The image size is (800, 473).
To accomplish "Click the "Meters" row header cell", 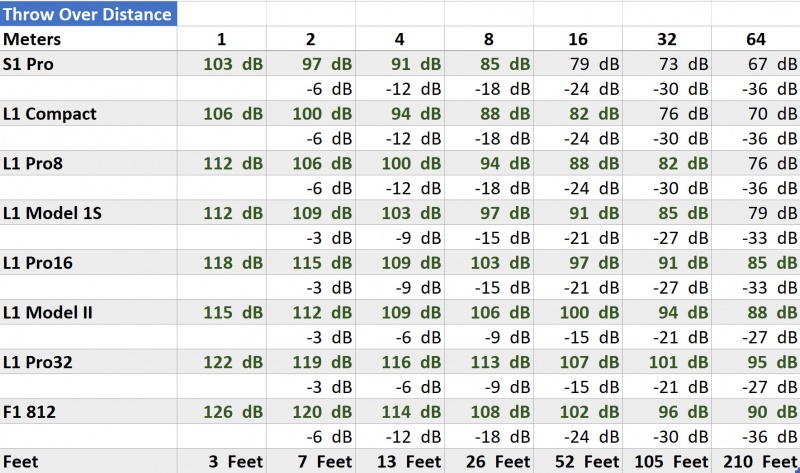I will [32, 39].
